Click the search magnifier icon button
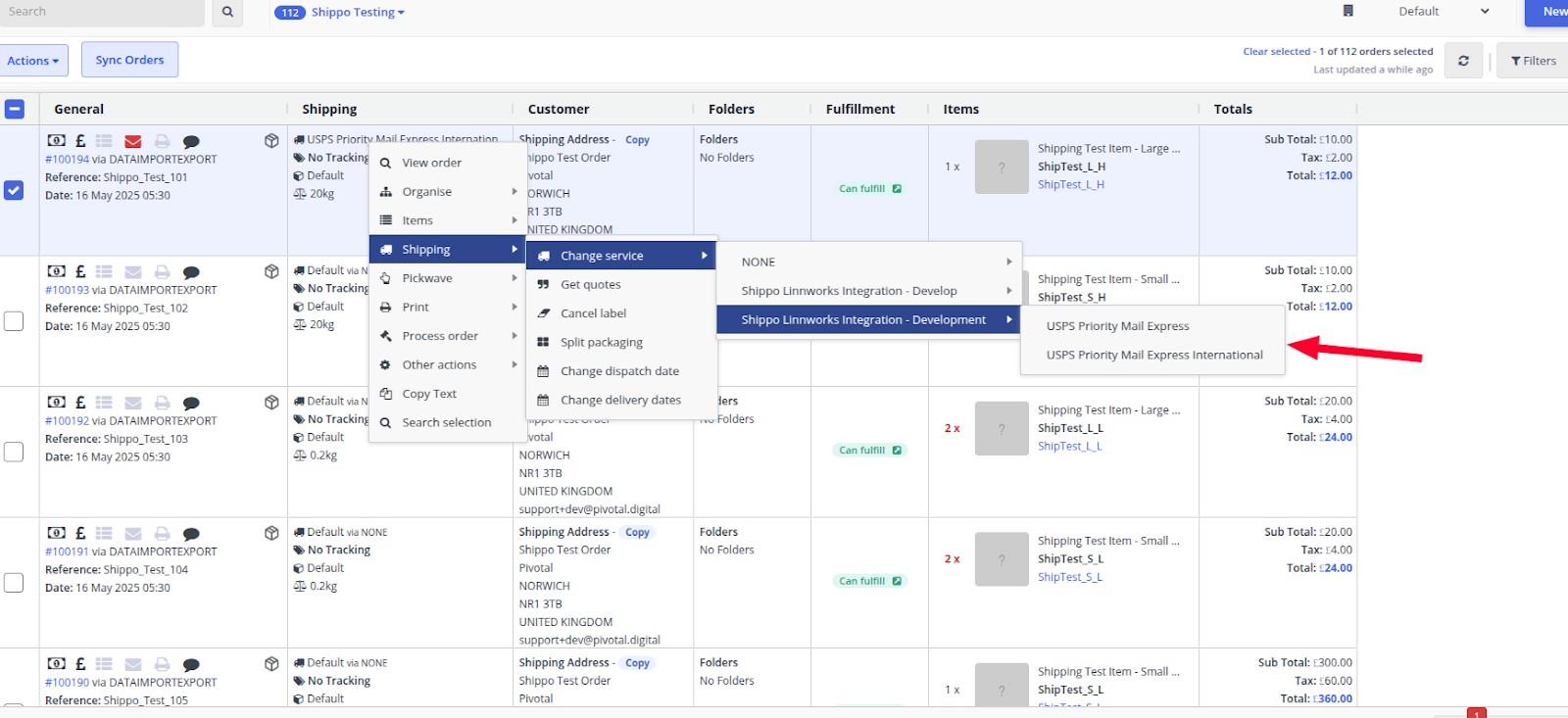The image size is (1568, 718). (x=227, y=12)
